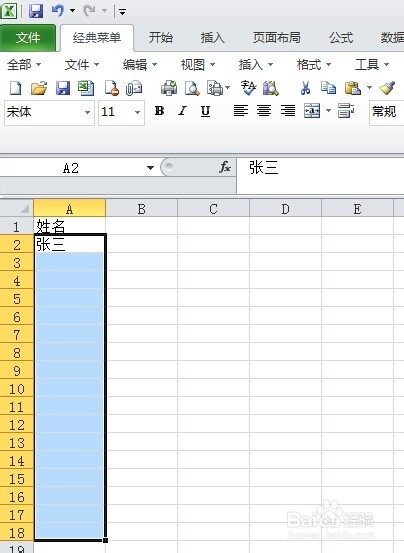Click the document permission restriction icon
This screenshot has width=404, height=553.
click(x=111, y=88)
